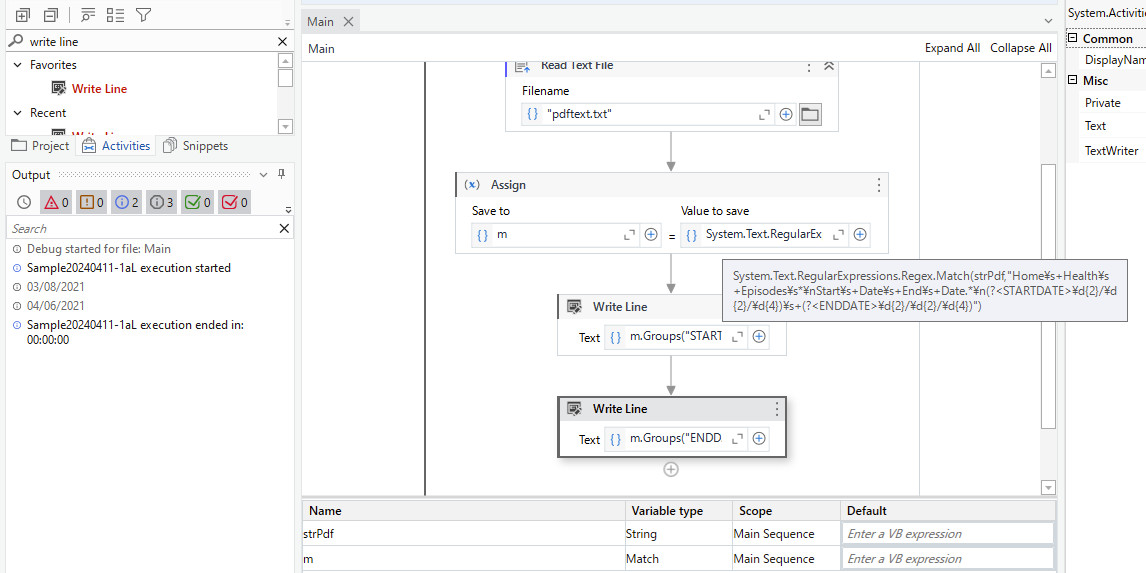
Task: Toggle green check filter in Output
Action: coord(198,202)
